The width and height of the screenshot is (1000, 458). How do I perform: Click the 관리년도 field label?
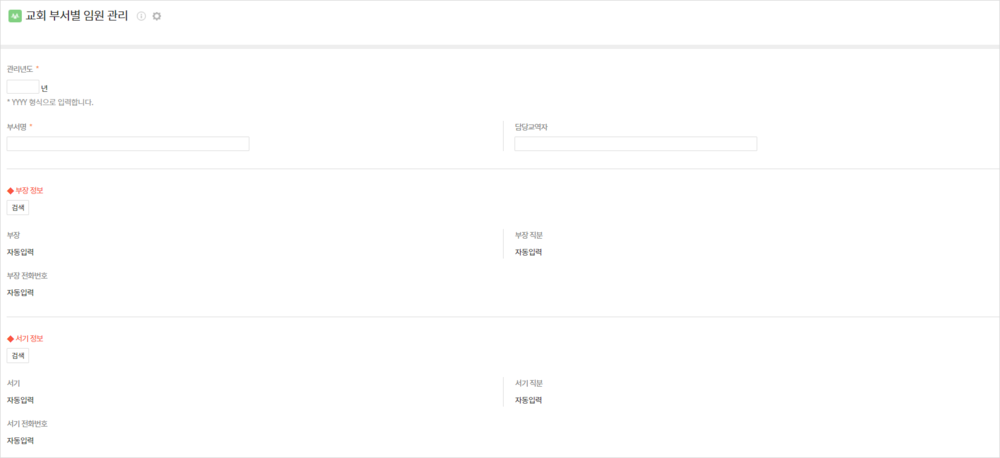coord(20,69)
